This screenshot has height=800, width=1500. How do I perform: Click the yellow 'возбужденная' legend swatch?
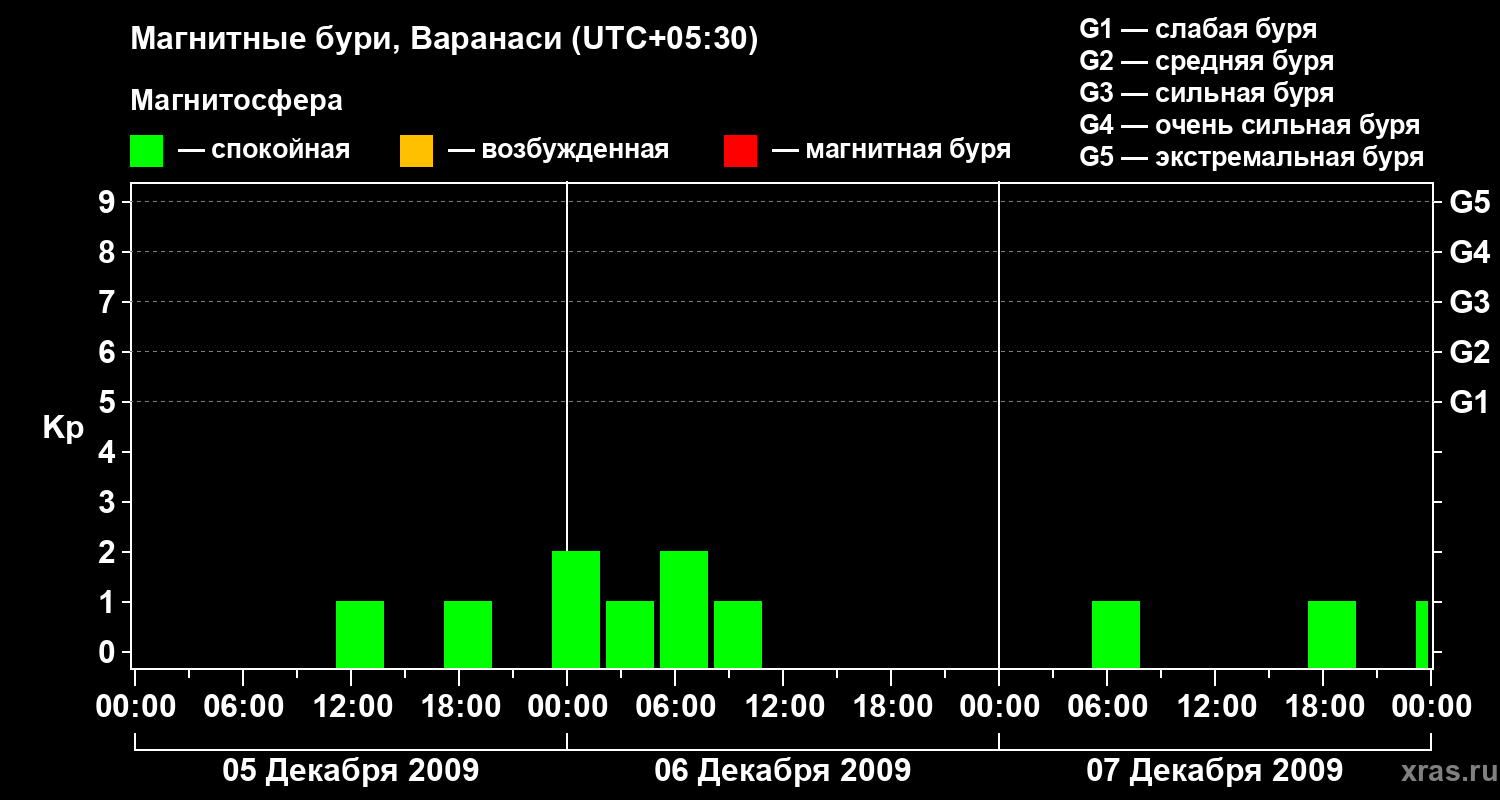[416, 151]
